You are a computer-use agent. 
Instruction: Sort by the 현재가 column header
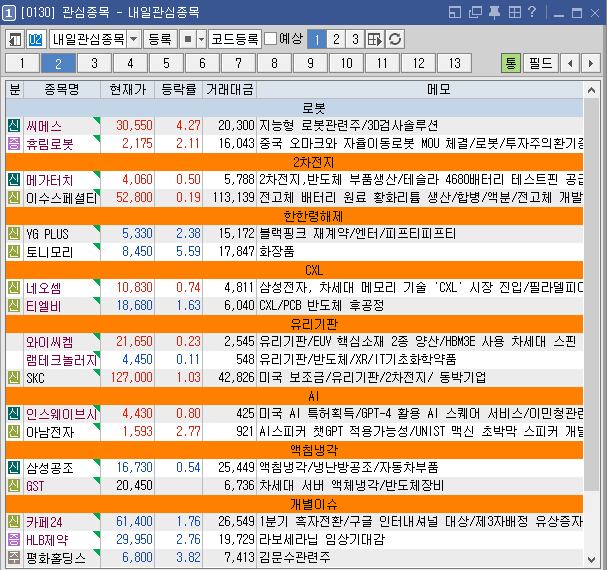(x=128, y=90)
